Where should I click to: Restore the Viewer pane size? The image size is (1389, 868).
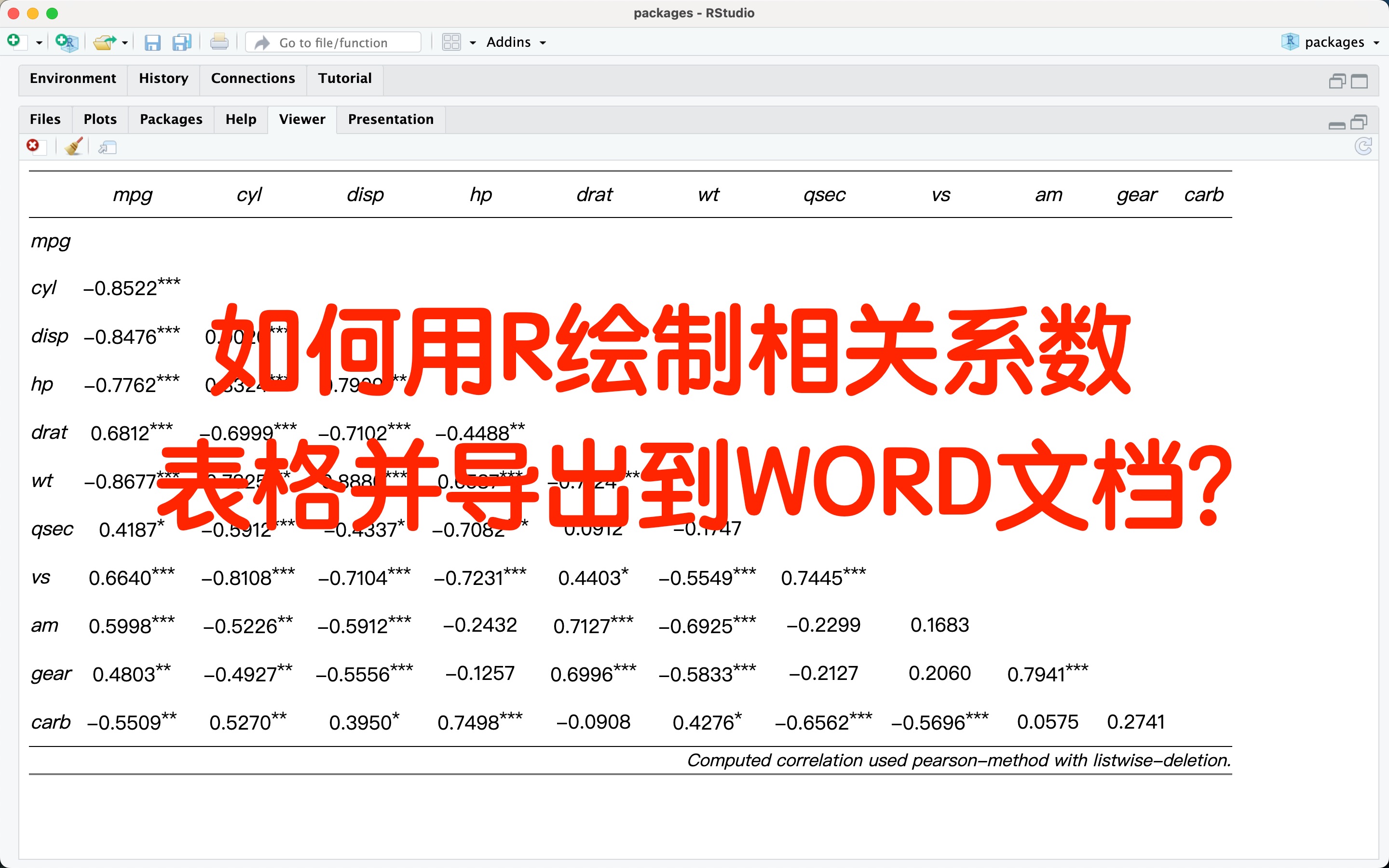pyautogui.click(x=1359, y=122)
